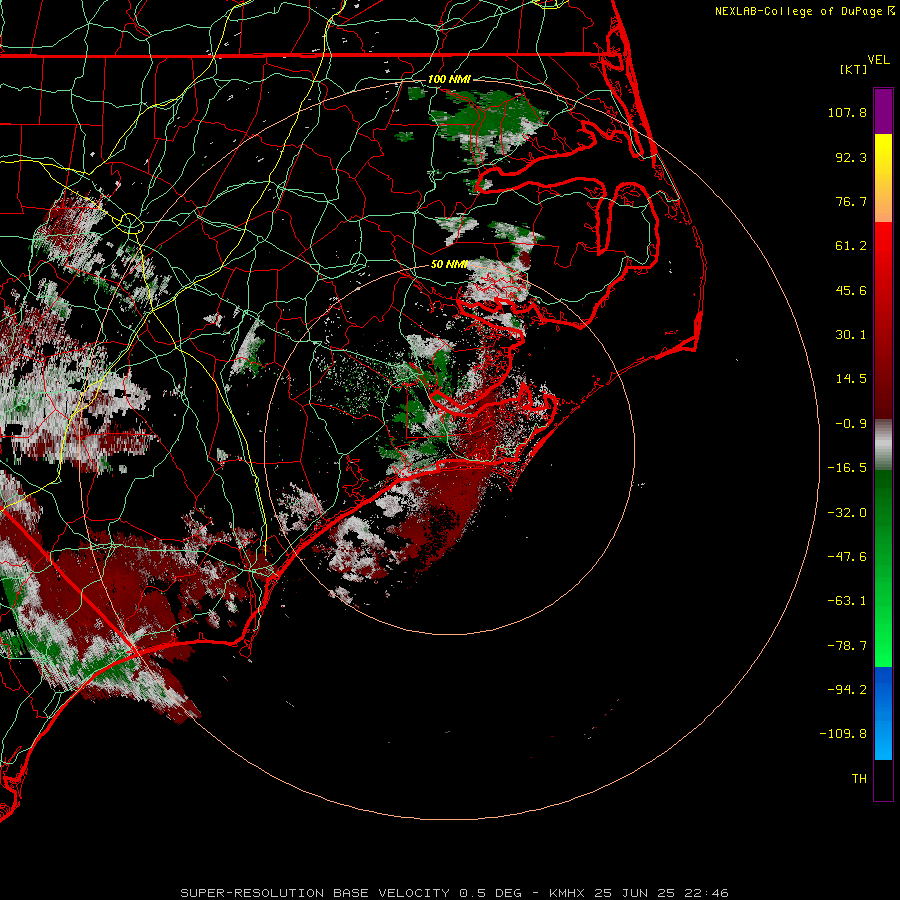The image size is (900, 900).
Task: Click the KMHX station identifier in the caption
Action: (567, 893)
